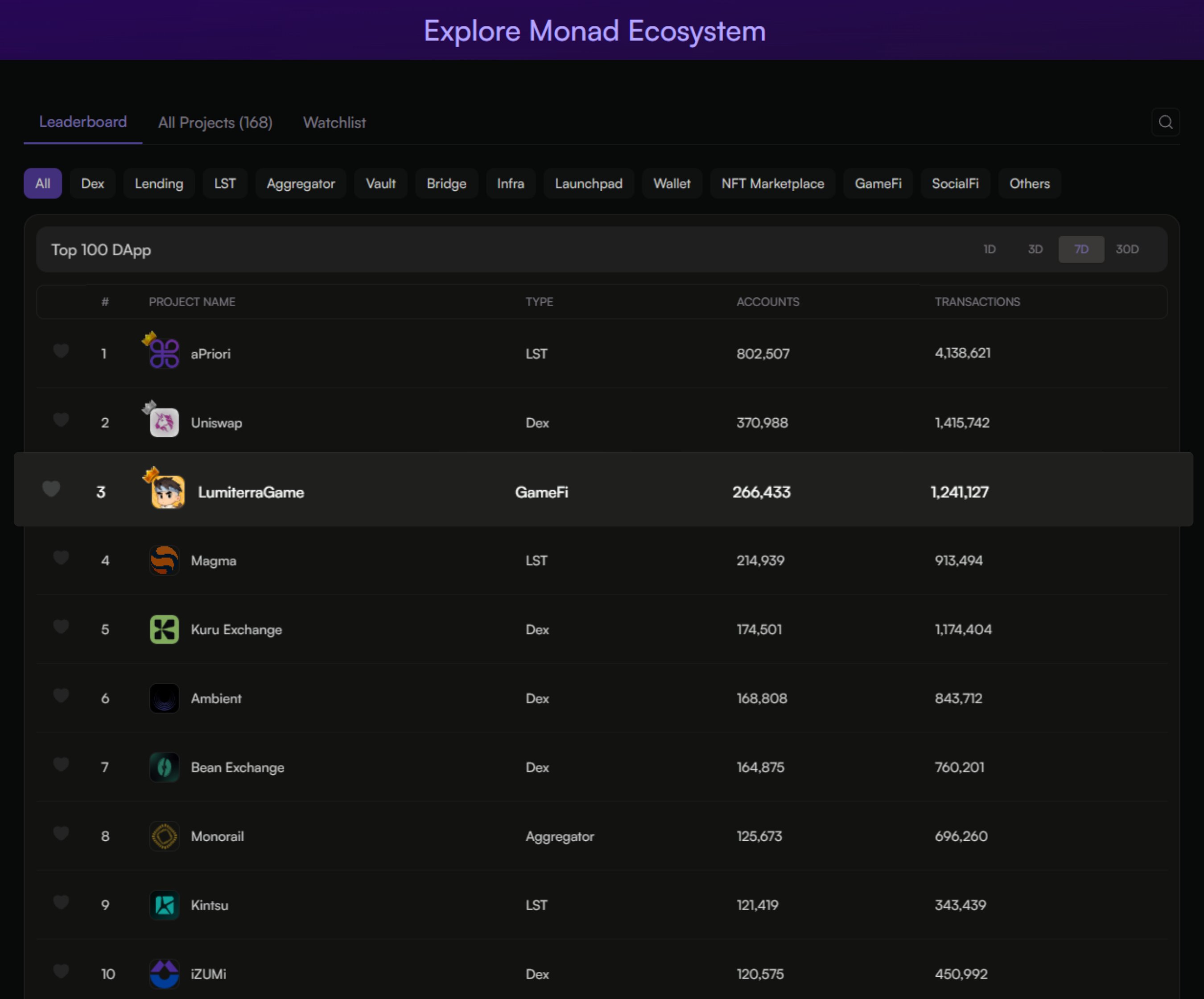Viewport: 1204px width, 999px height.
Task: Click the Monorail project logo
Action: point(164,836)
